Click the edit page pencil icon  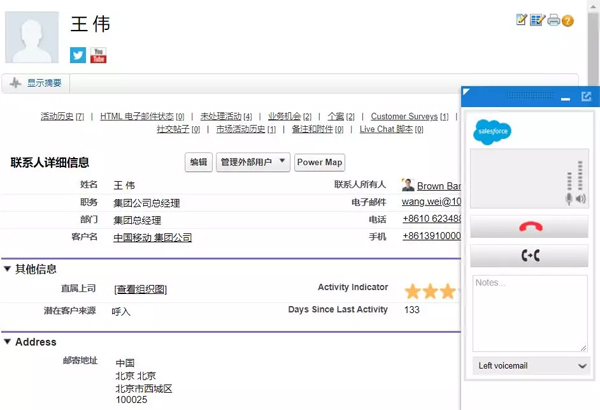pyautogui.click(x=521, y=20)
